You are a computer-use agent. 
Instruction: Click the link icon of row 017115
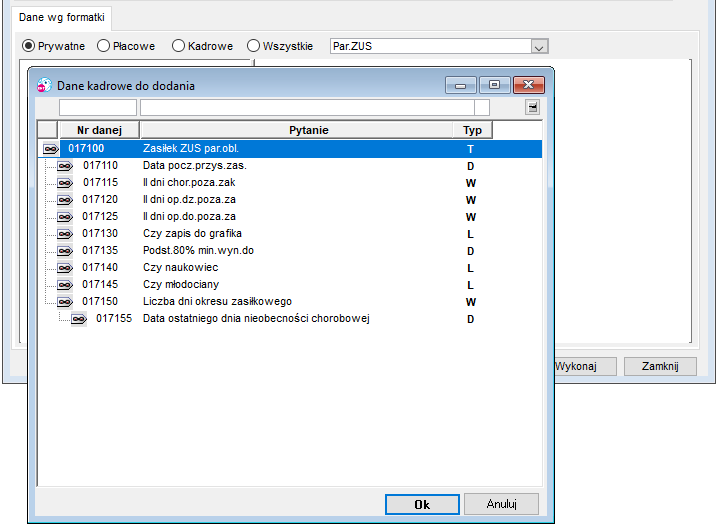[65, 183]
